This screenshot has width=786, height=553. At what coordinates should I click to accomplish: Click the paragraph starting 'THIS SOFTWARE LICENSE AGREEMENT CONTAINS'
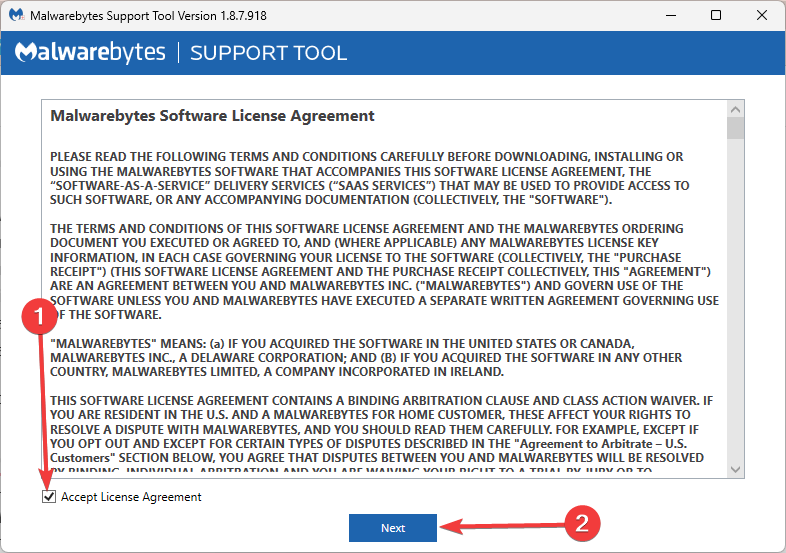point(381,435)
